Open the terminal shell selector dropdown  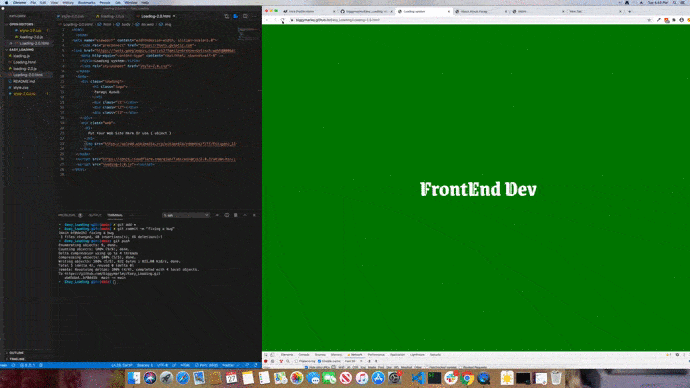[186, 215]
